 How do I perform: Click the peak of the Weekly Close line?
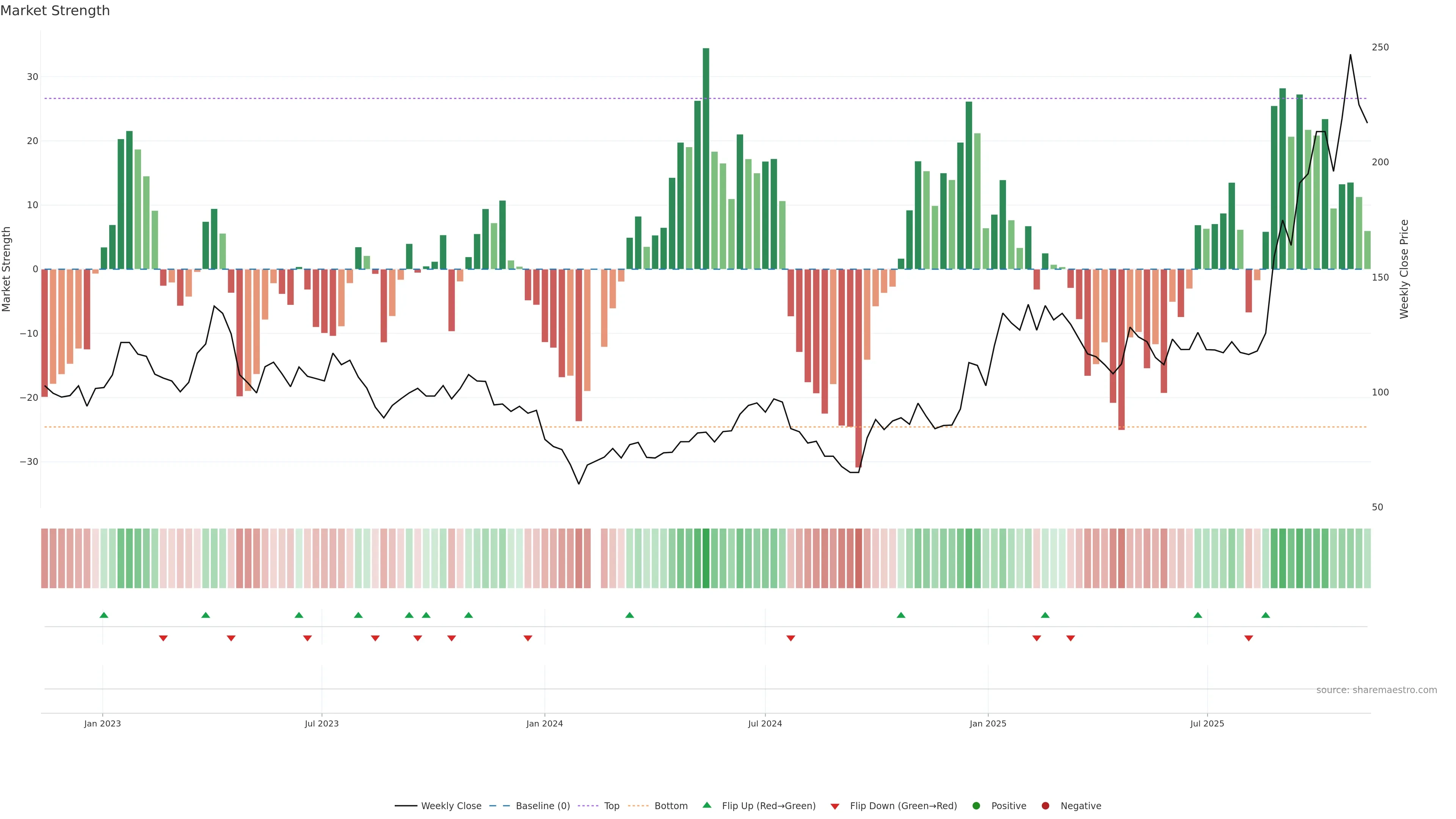[1350, 55]
